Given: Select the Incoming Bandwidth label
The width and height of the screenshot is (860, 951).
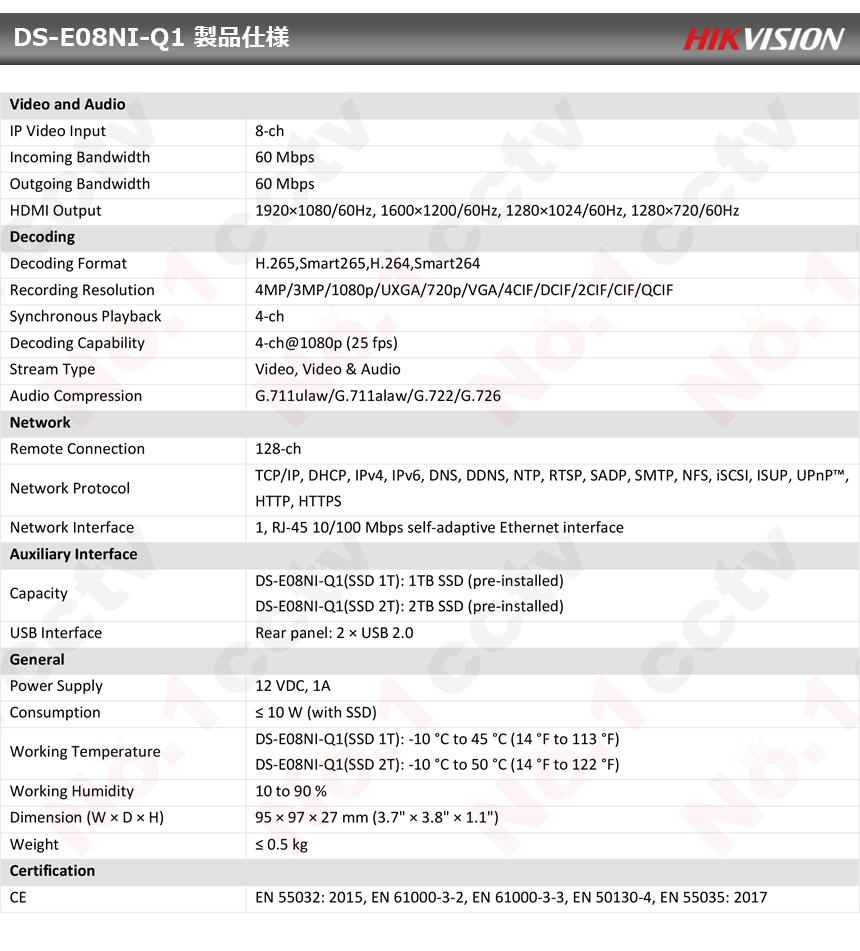Looking at the screenshot, I should [x=79, y=157].
